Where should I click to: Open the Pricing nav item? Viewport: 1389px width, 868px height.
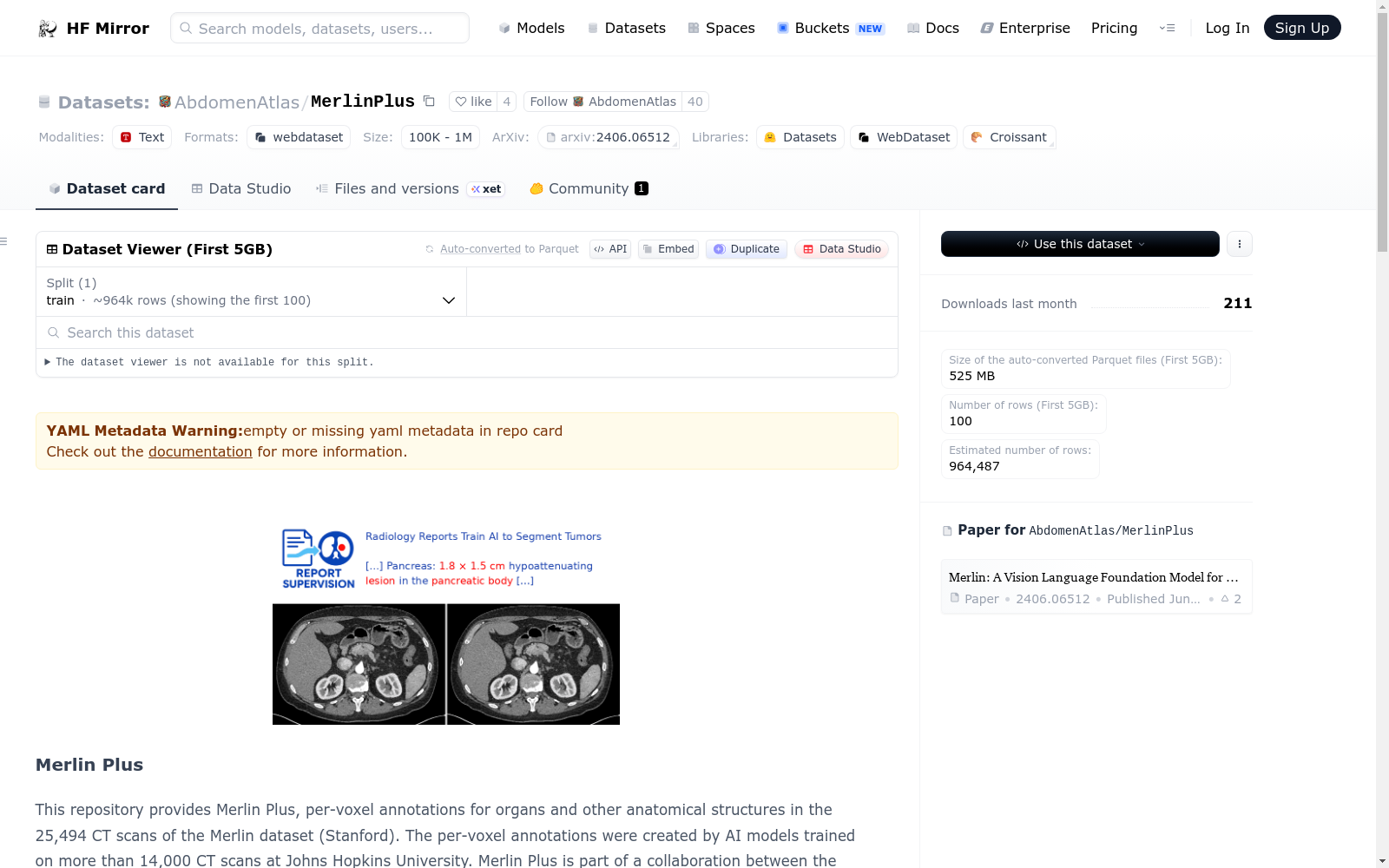pyautogui.click(x=1114, y=28)
